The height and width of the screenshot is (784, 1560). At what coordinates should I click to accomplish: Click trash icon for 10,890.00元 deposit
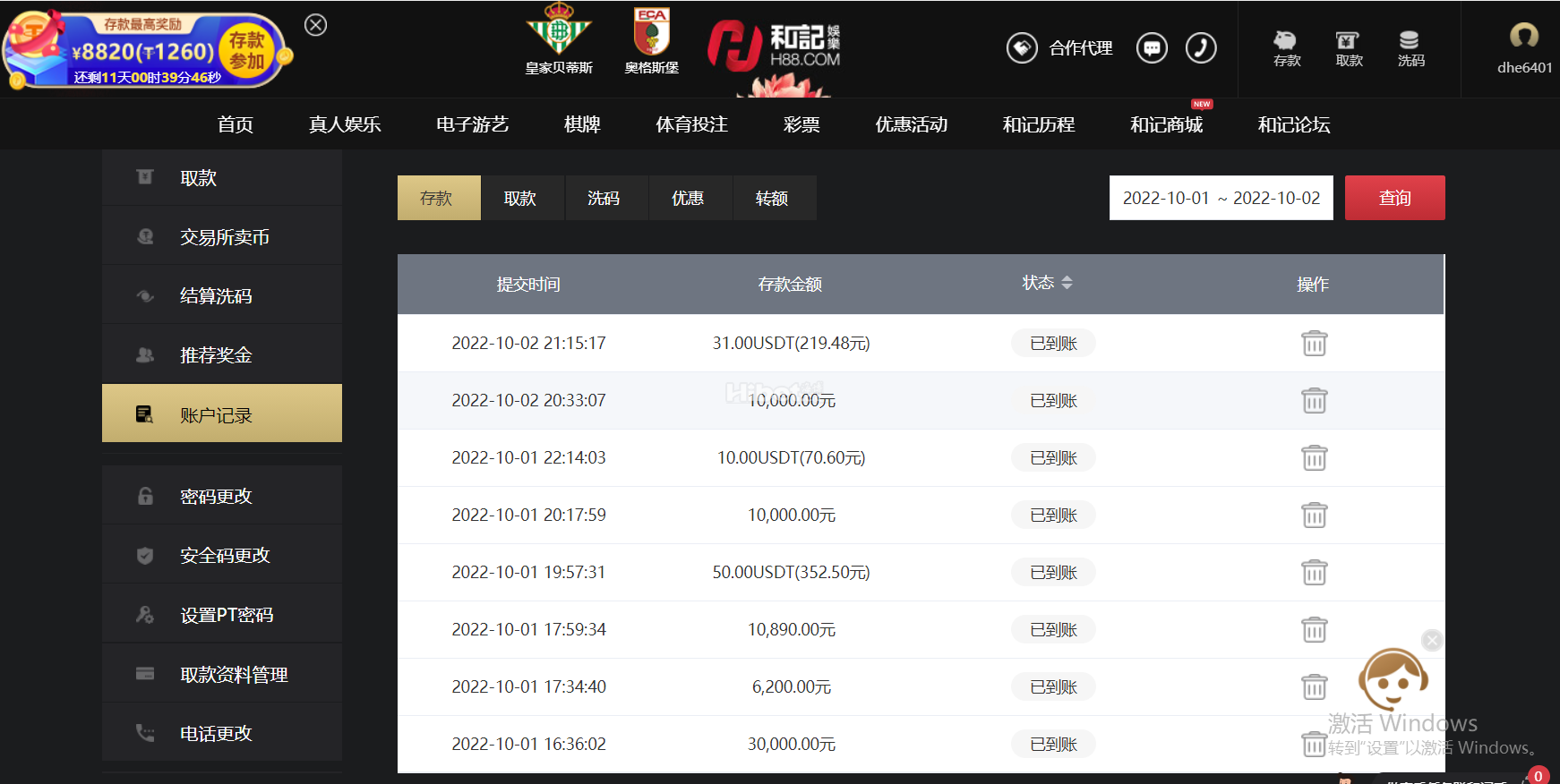pyautogui.click(x=1314, y=630)
